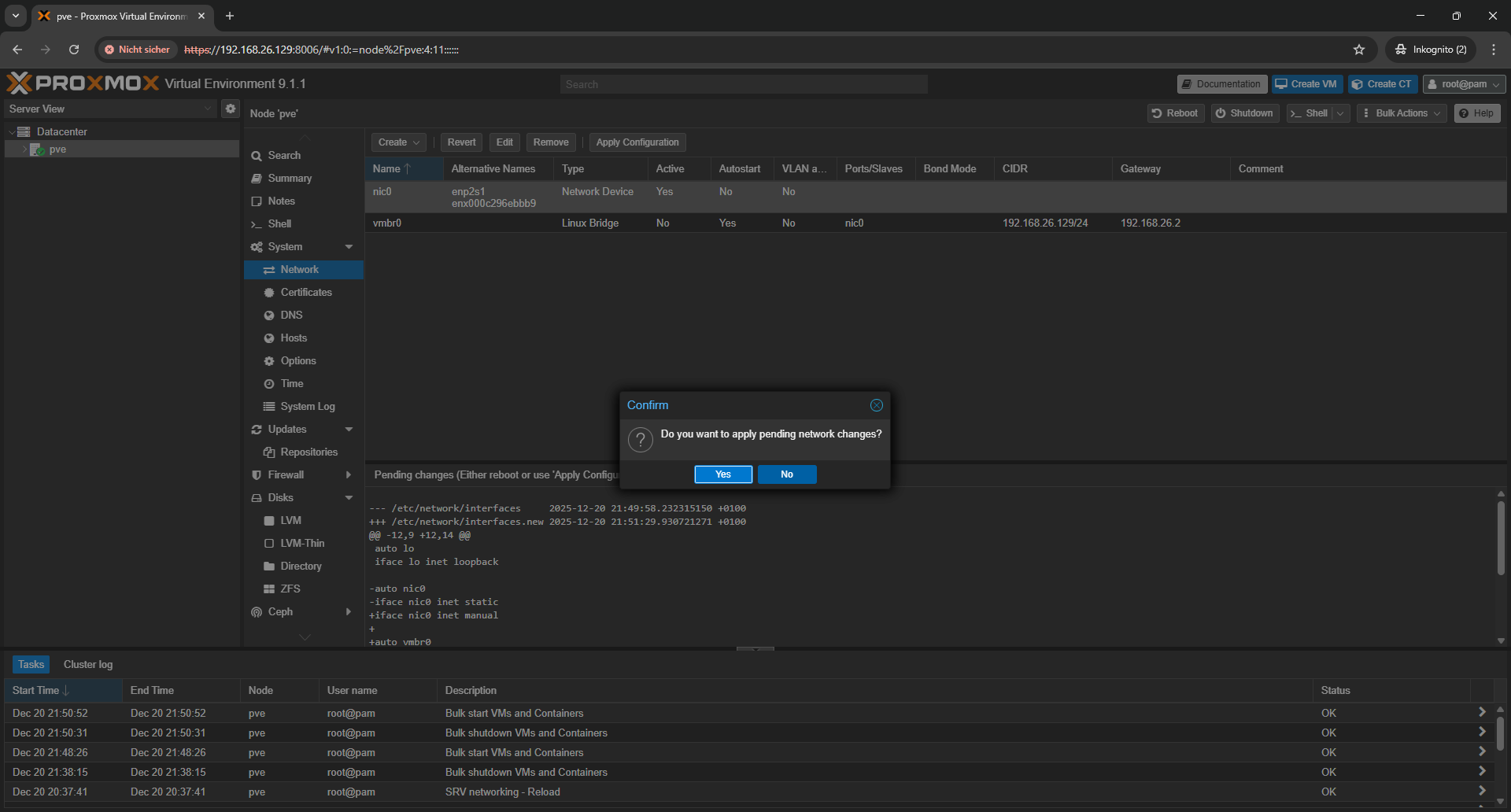This screenshot has width=1511, height=812.
Task: Collapse the System section arrow
Action: [x=349, y=247]
